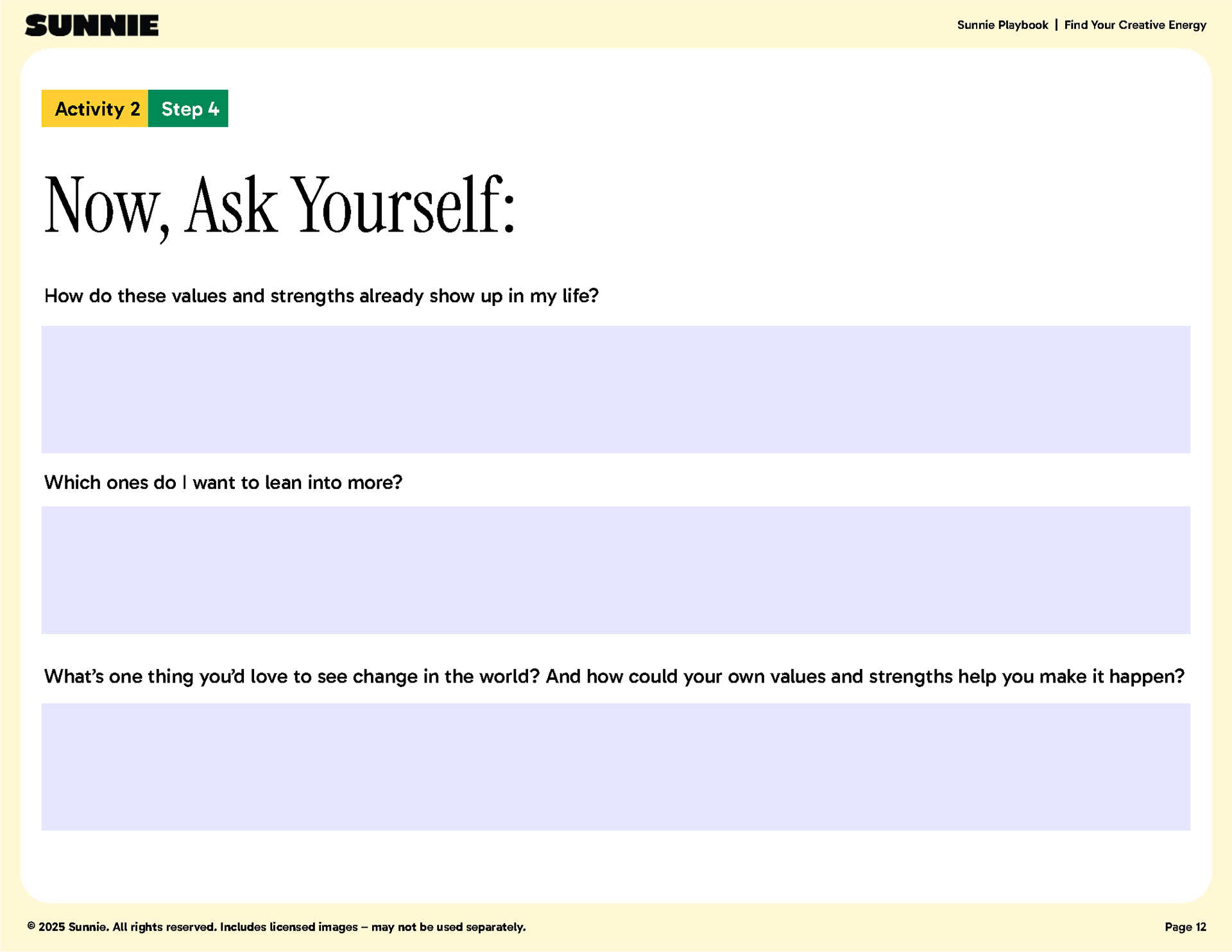The height and width of the screenshot is (952, 1232).
Task: Click the word Ask in the heading
Action: click(231, 207)
